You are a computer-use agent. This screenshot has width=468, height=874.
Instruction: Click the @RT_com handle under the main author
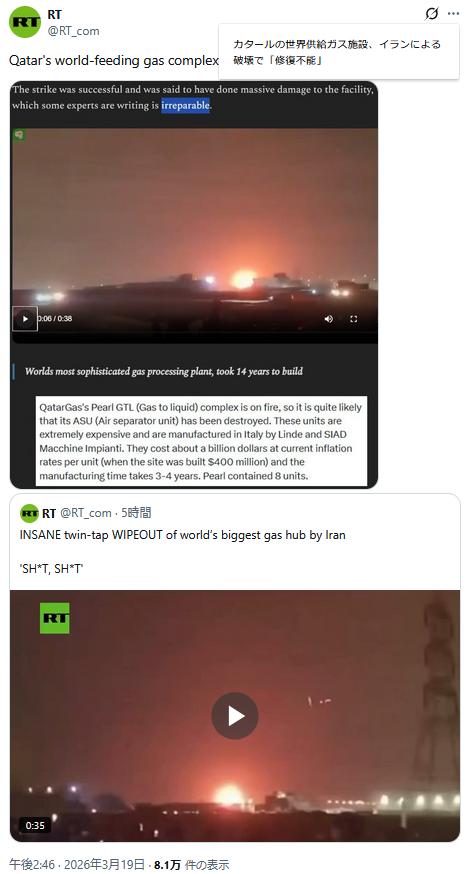74,31
